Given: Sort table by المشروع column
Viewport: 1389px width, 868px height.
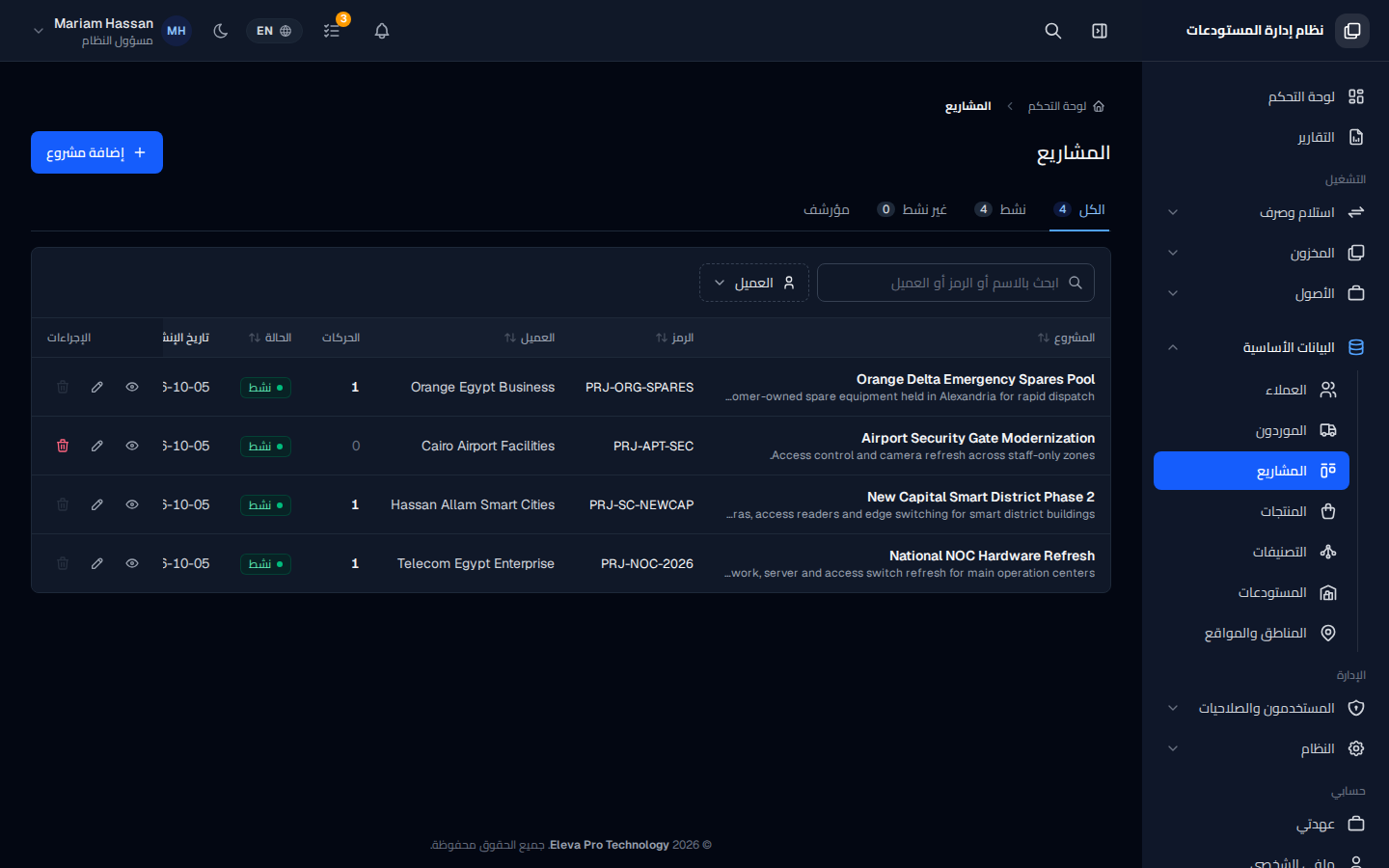Looking at the screenshot, I should 1066,338.
